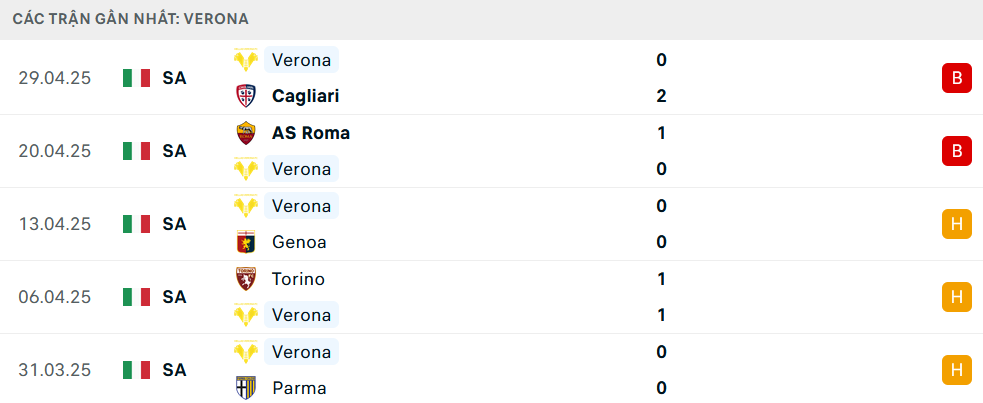
Task: Click the Các Trận Gần Nhất: Verona header
Action: coord(130,19)
